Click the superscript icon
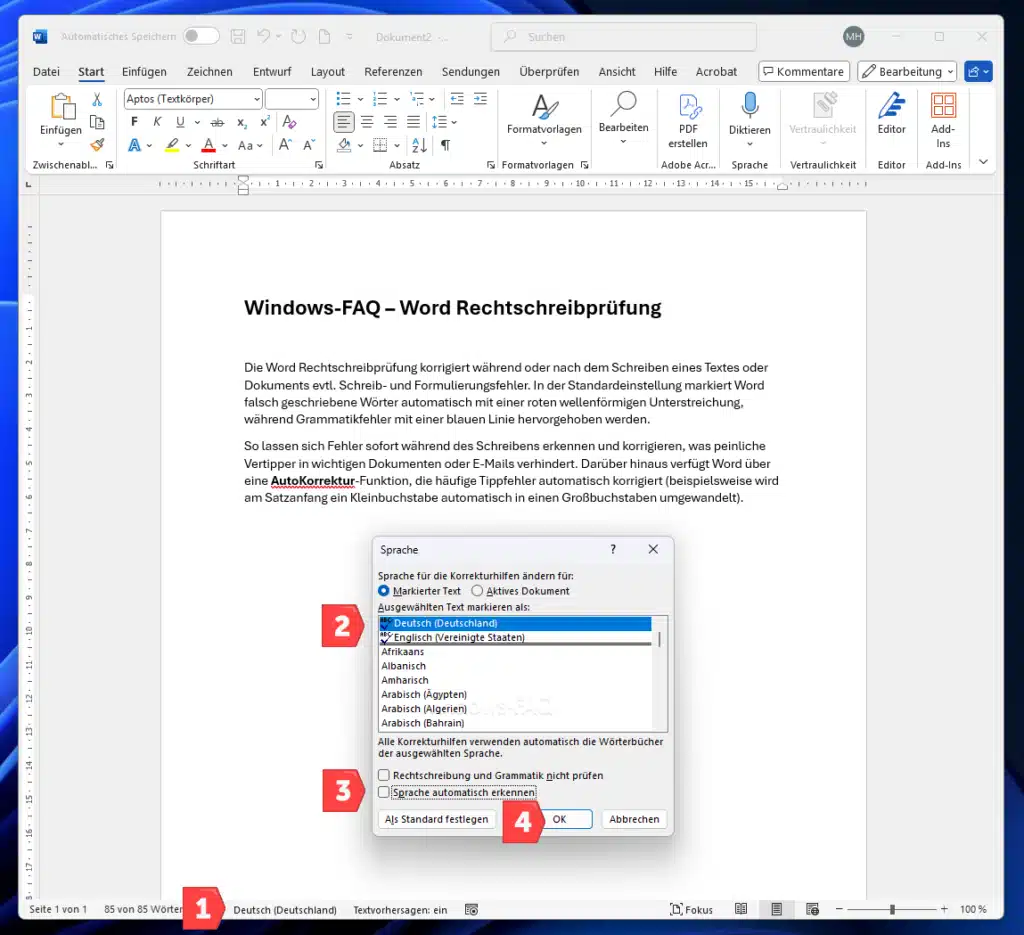The width and height of the screenshot is (1024, 935). (264, 121)
